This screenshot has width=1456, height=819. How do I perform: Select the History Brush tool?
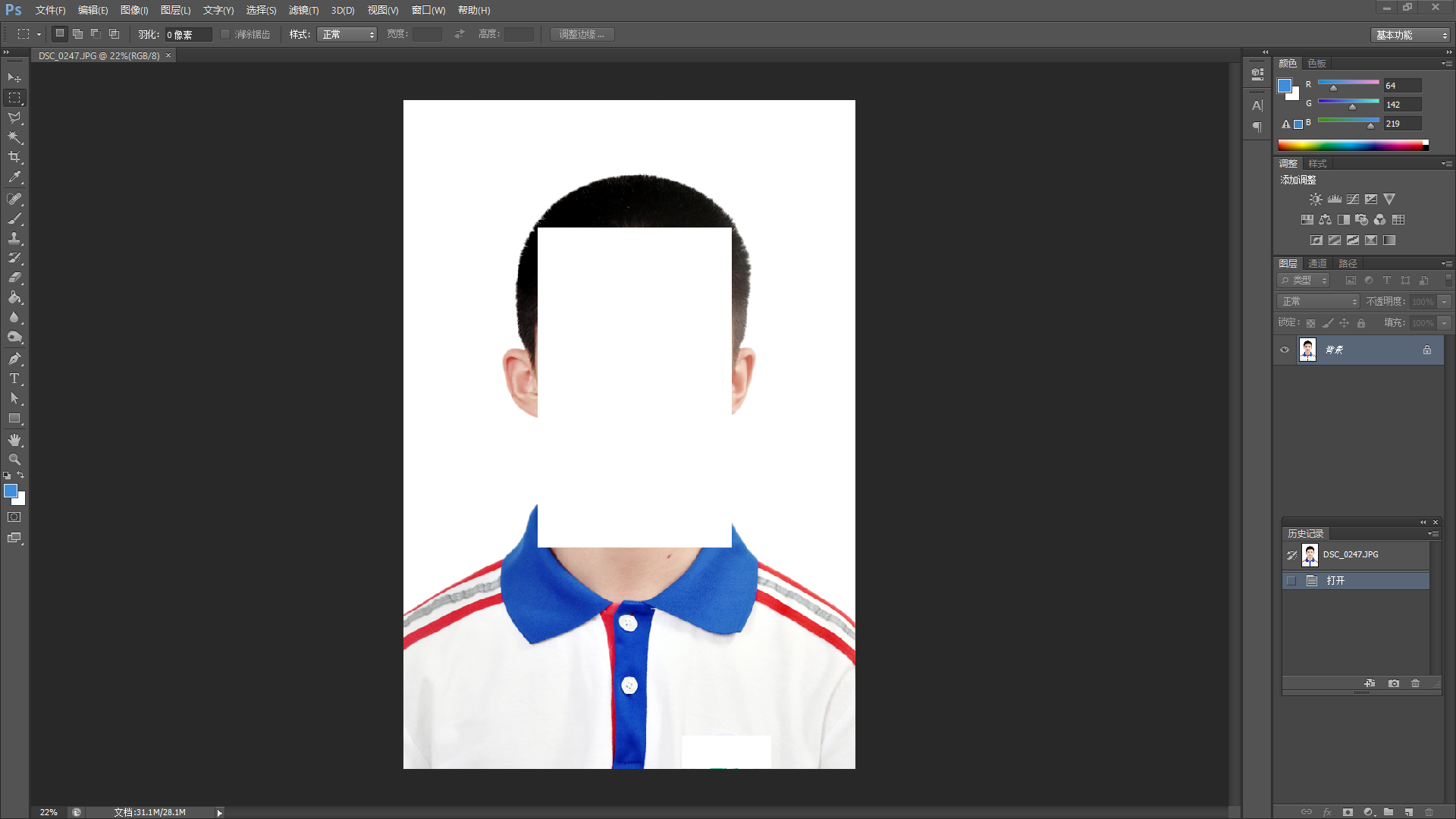click(14, 258)
